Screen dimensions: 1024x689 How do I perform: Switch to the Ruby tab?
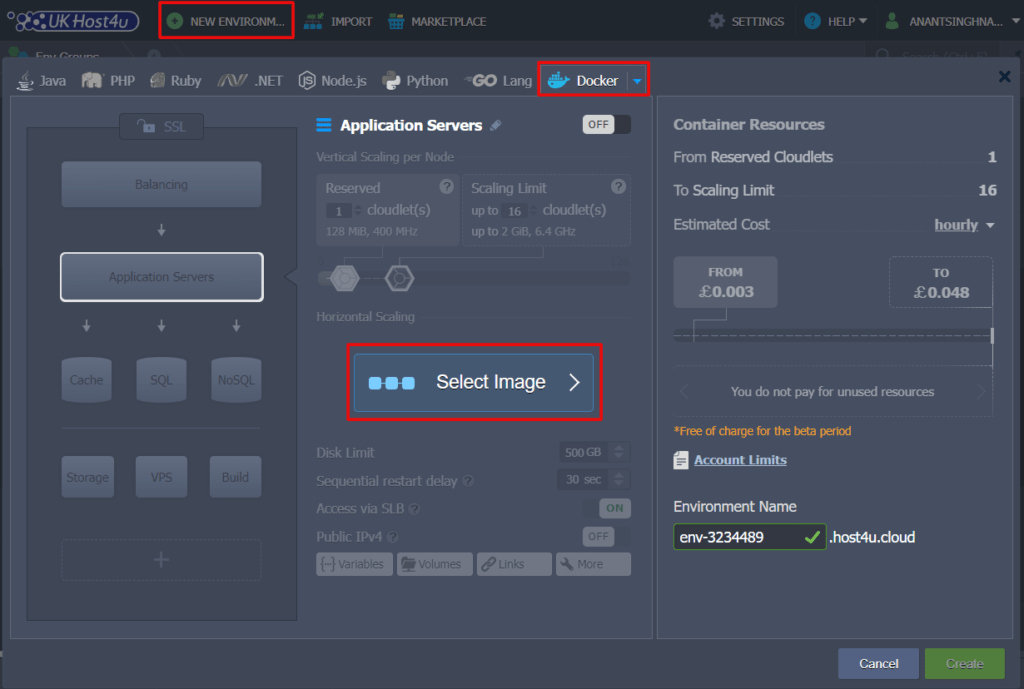click(176, 80)
